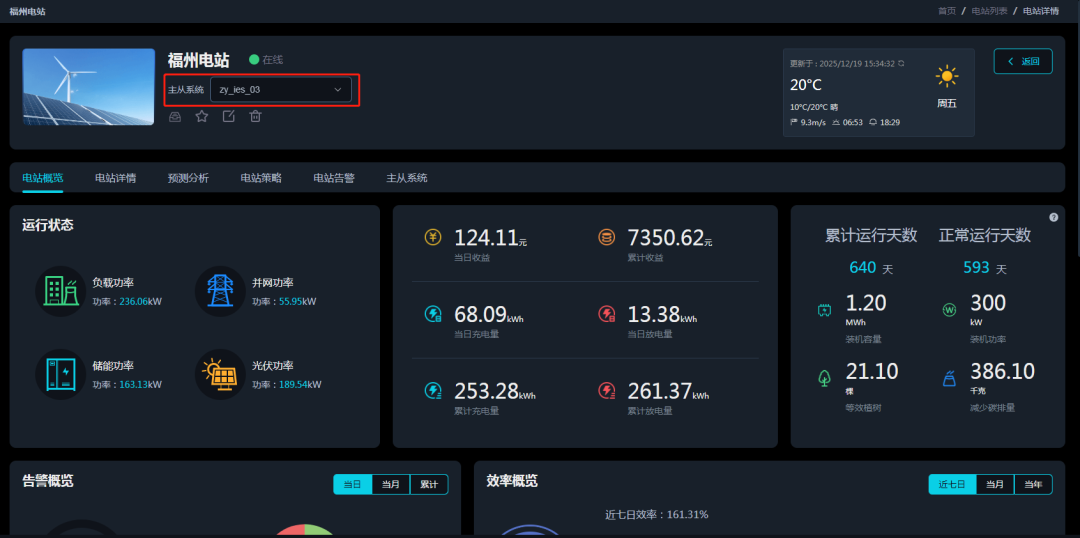
Task: Delete the station via trash icon
Action: 256,116
